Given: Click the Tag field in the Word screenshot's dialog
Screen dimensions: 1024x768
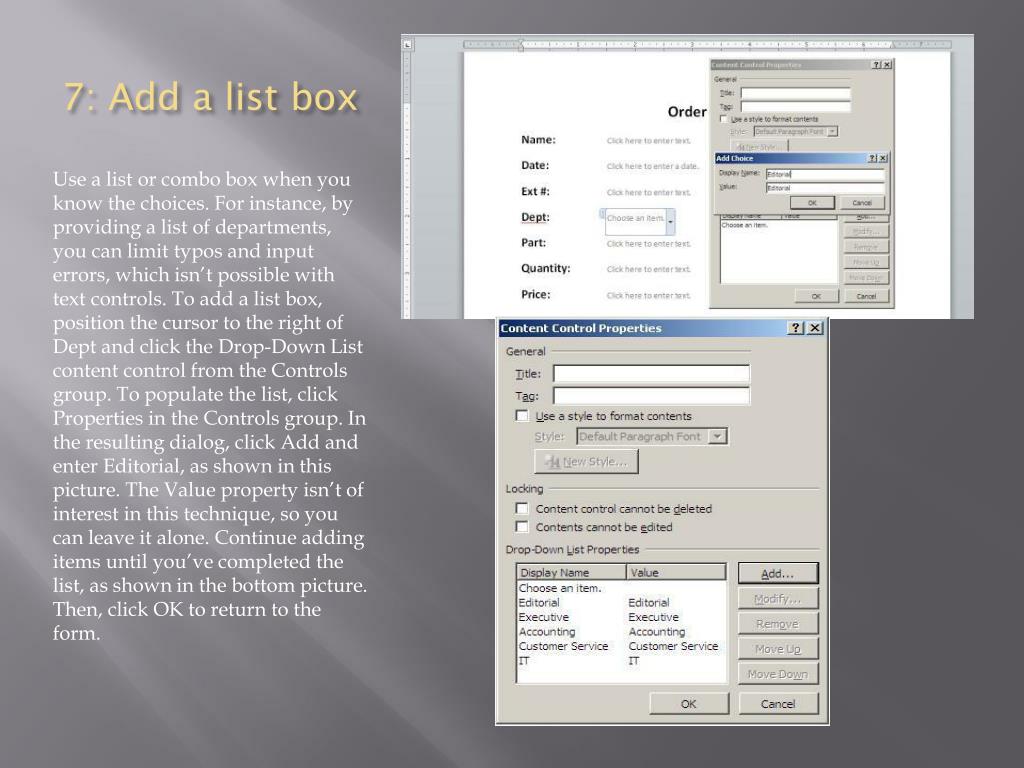Looking at the screenshot, I should point(795,106).
